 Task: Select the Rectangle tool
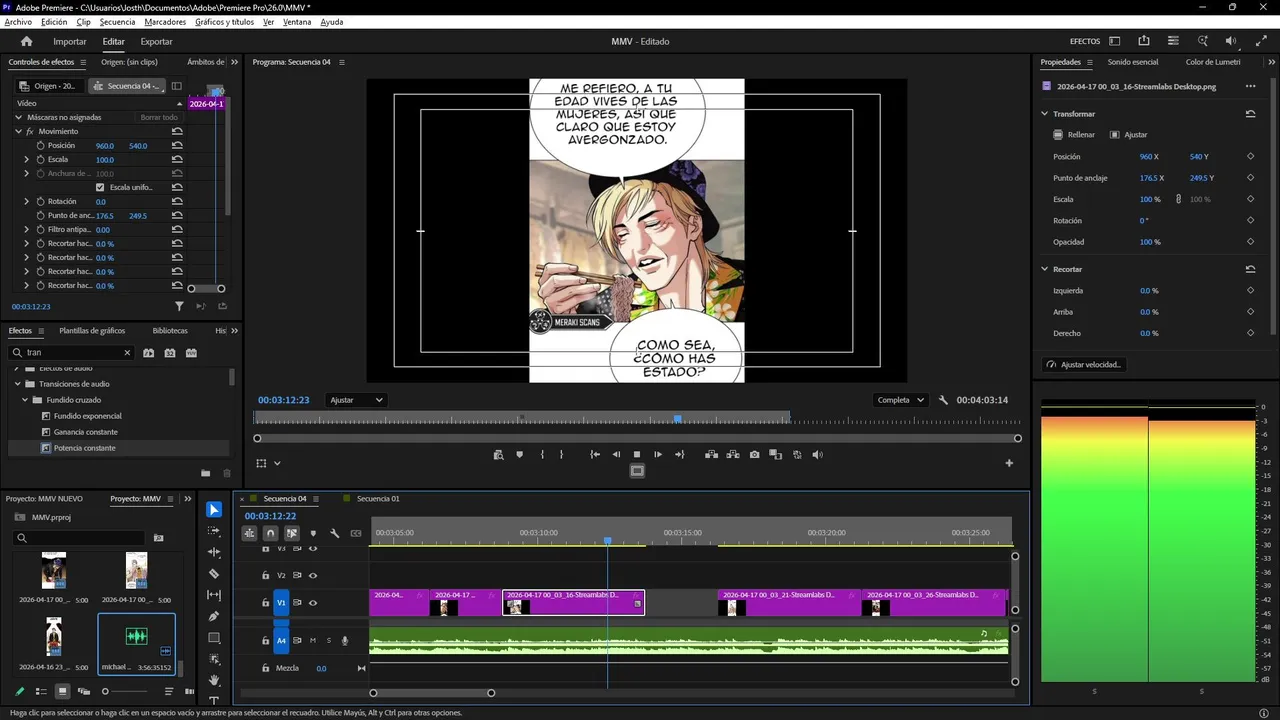(x=214, y=638)
